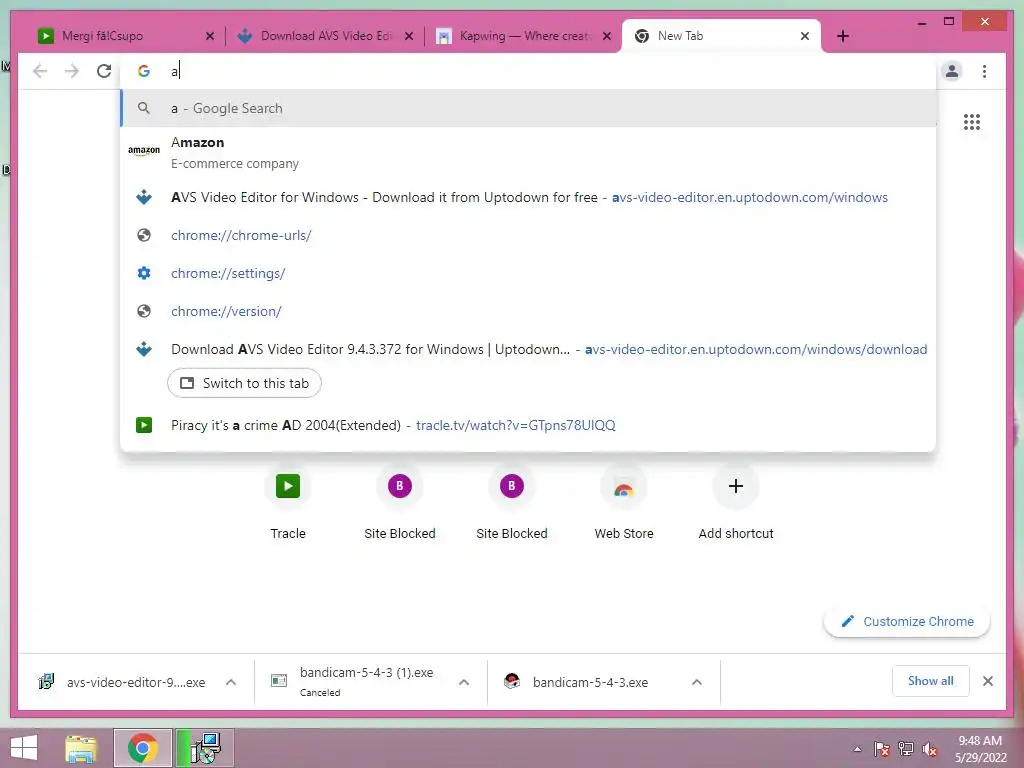
Task: Select the 'a - Google Search' suggestion
Action: pos(528,108)
